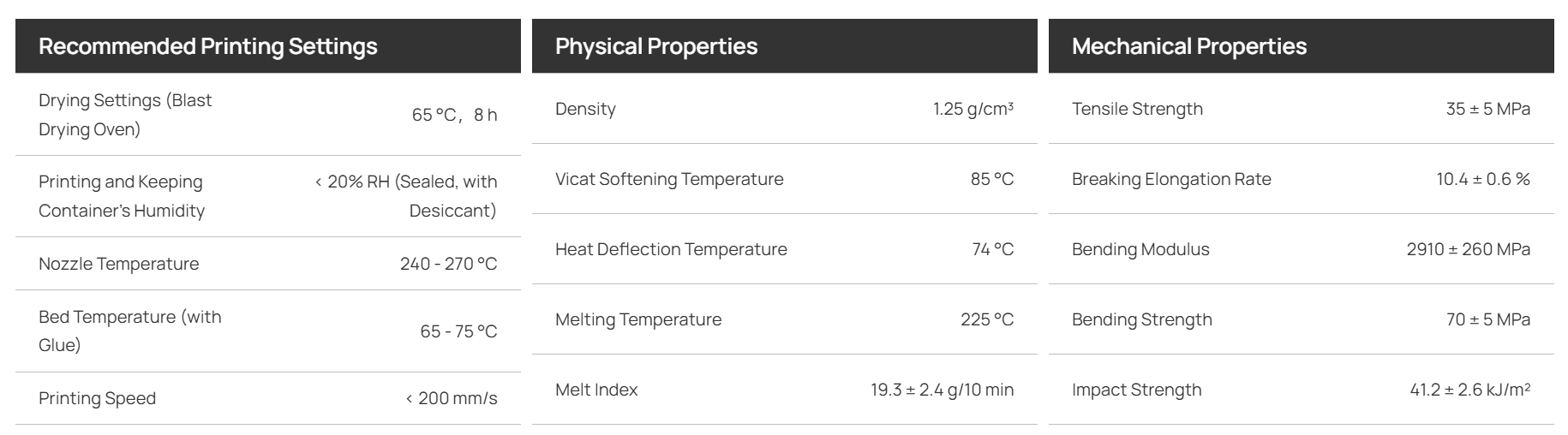Select the Drying Settings row label
Viewport: 1568px width, 435px height.
[125, 115]
